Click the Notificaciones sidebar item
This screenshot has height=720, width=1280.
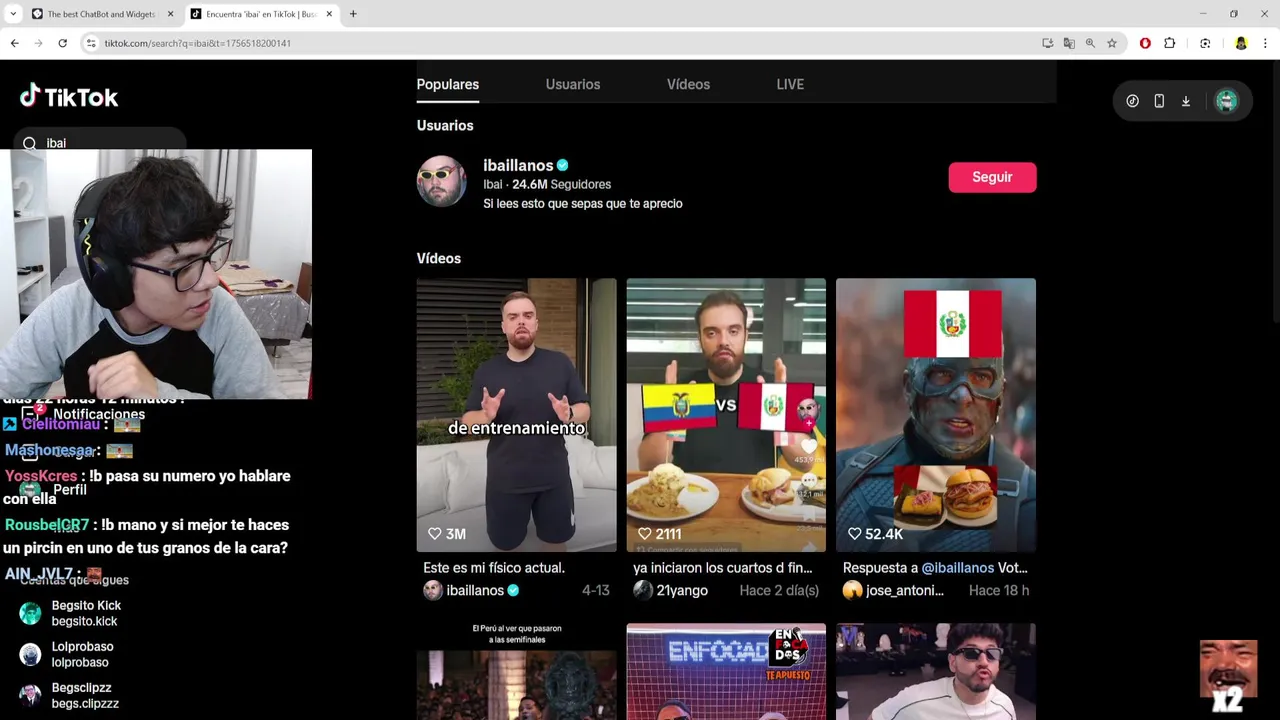tap(85, 414)
